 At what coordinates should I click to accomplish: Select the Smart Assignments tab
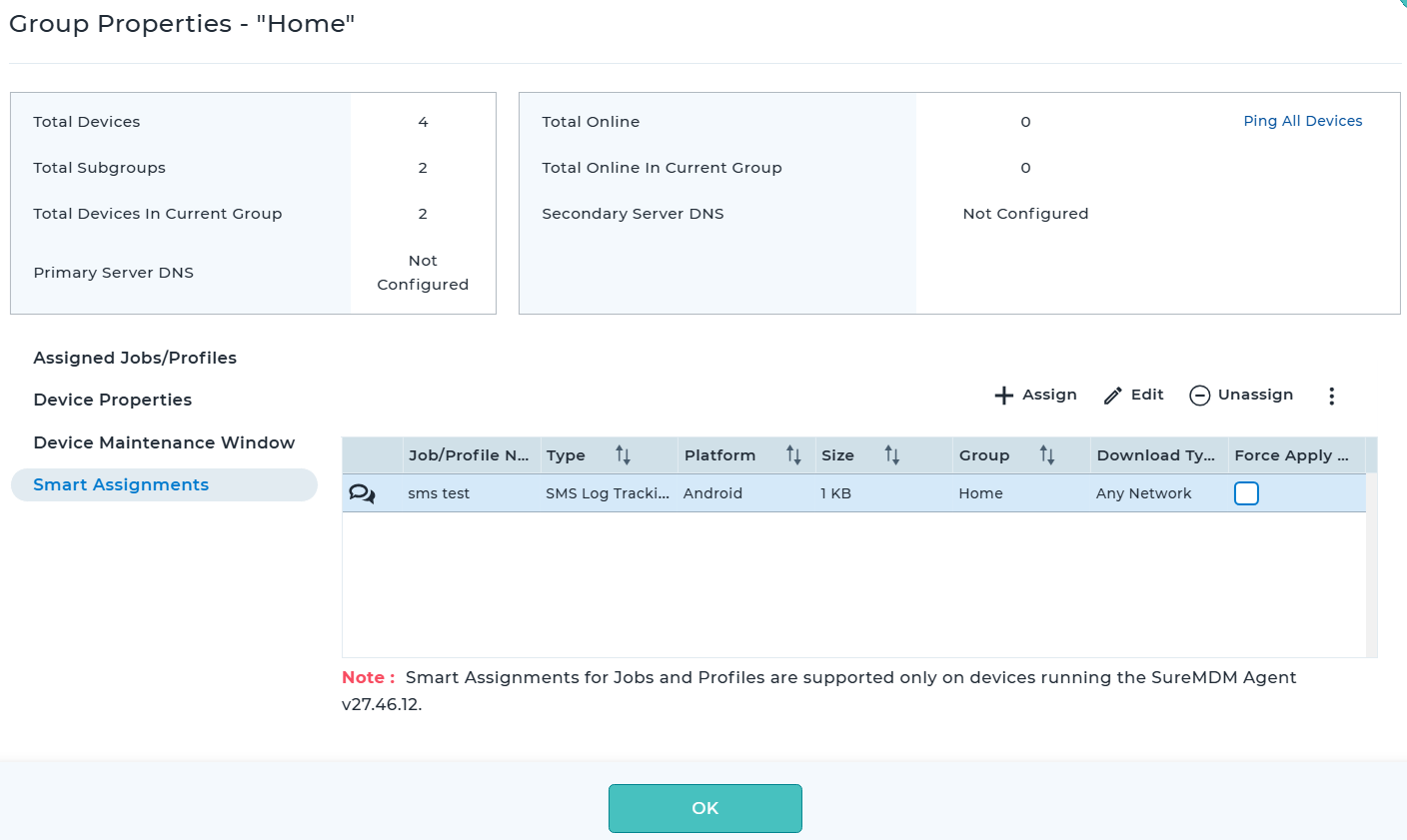coord(121,484)
